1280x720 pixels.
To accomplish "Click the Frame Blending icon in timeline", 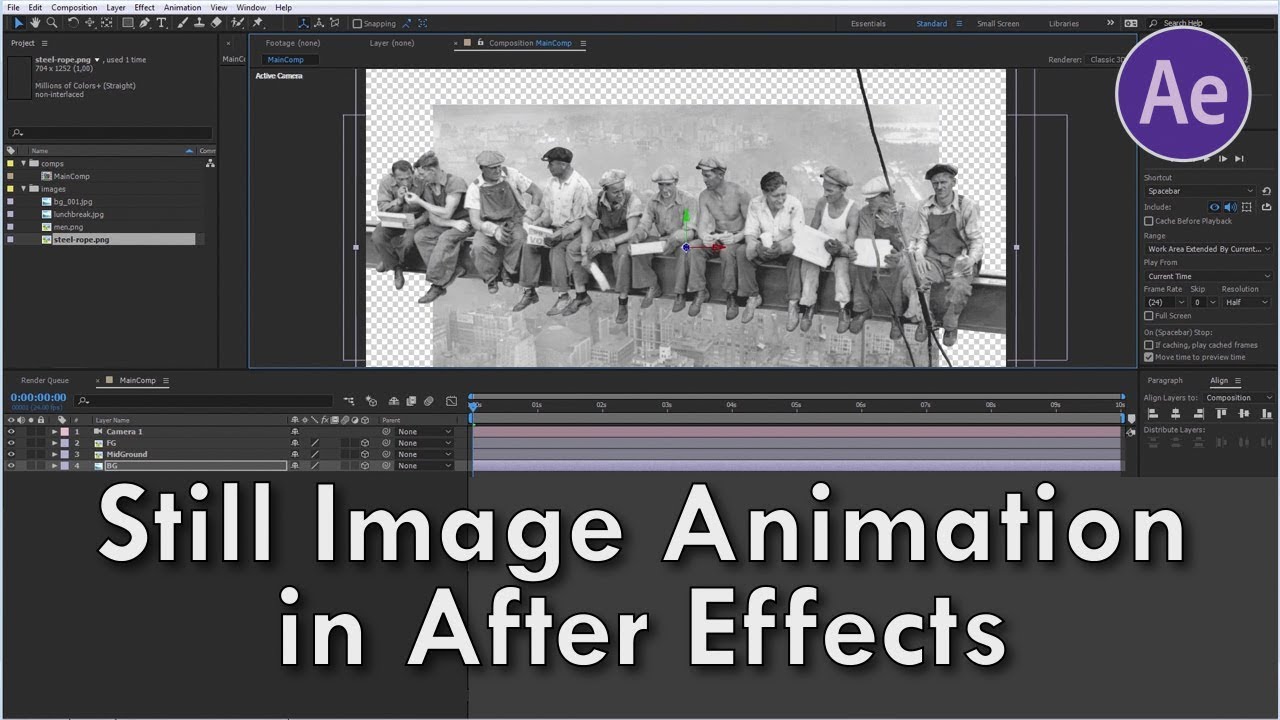I will 411,401.
